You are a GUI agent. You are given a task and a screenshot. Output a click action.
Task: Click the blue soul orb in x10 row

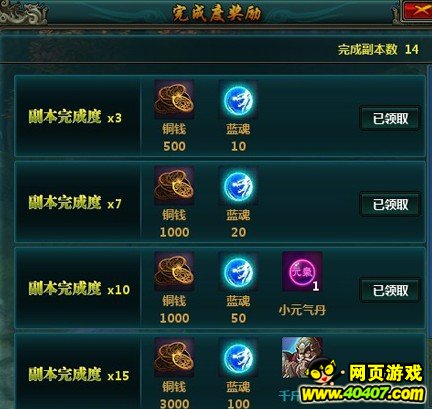(238, 272)
